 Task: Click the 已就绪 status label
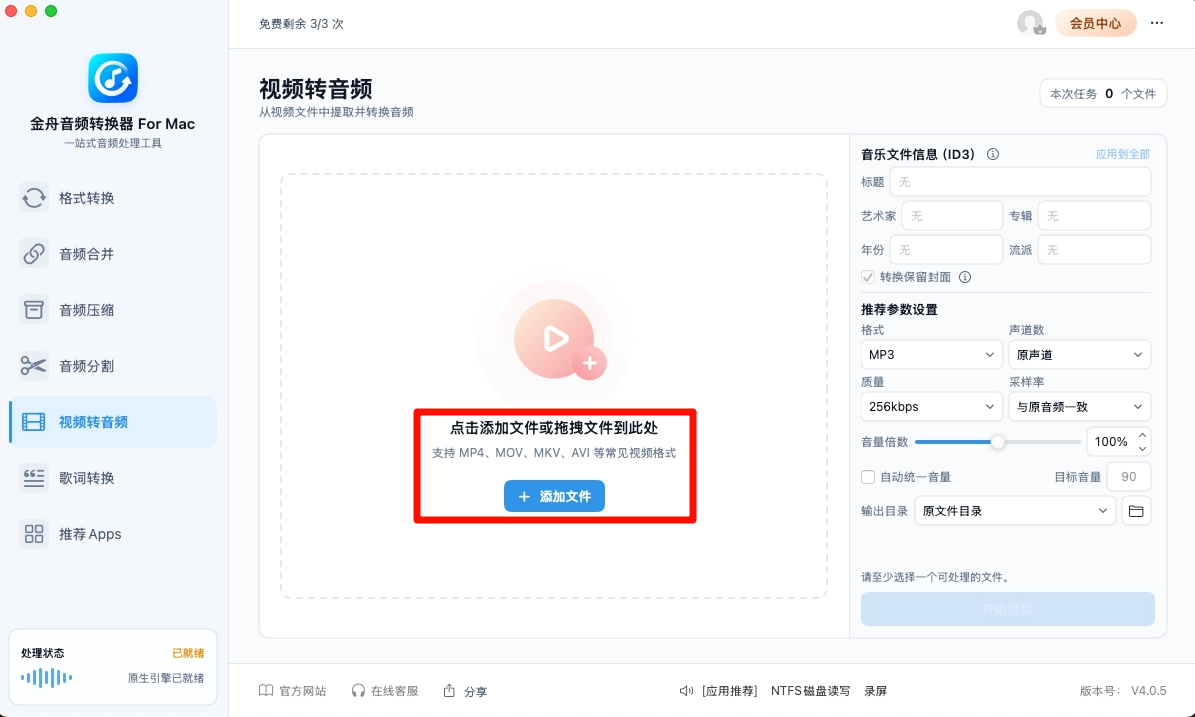click(188, 653)
